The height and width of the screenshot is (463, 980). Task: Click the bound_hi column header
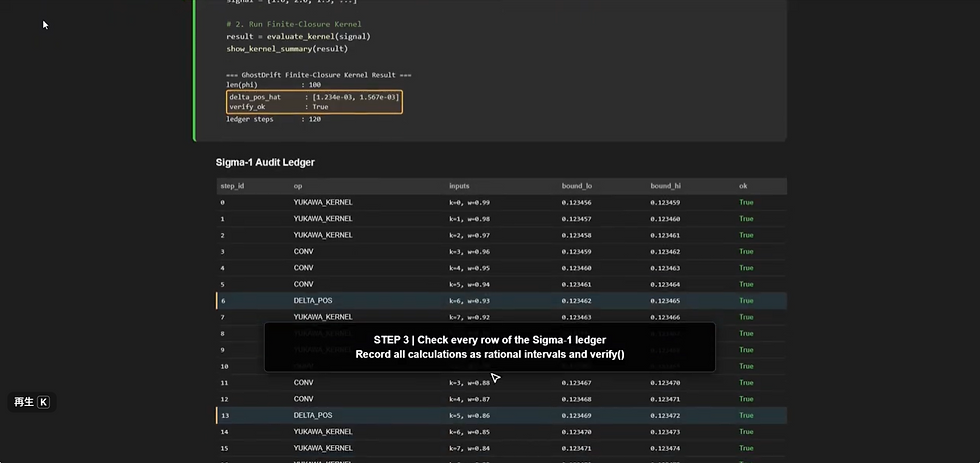[665, 186]
